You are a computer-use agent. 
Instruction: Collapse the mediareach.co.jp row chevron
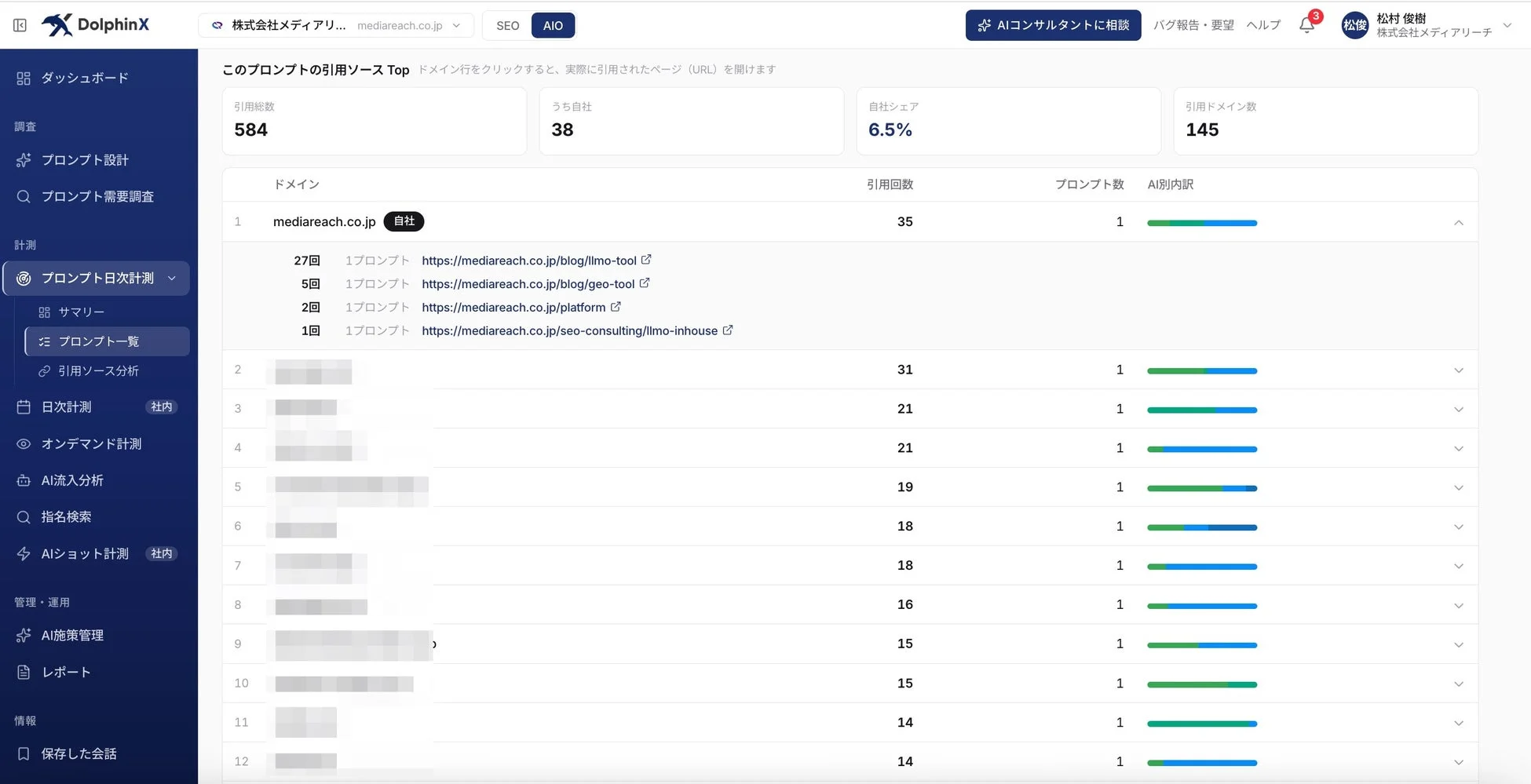(1459, 222)
